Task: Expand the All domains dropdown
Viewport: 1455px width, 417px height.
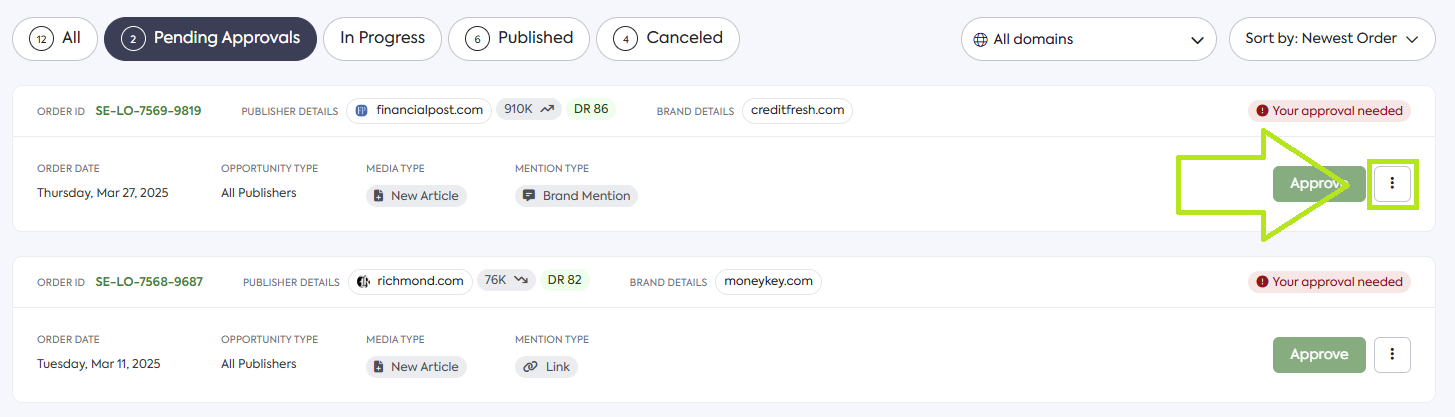Action: click(1088, 40)
